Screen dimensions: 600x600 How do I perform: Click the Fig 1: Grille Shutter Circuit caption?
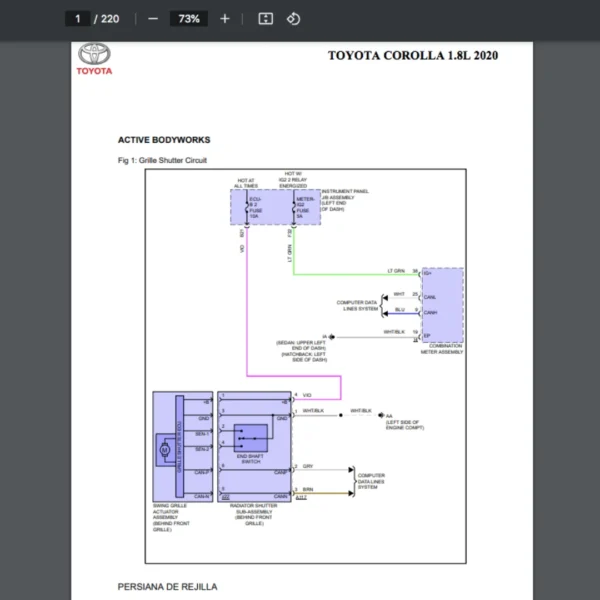coord(162,160)
